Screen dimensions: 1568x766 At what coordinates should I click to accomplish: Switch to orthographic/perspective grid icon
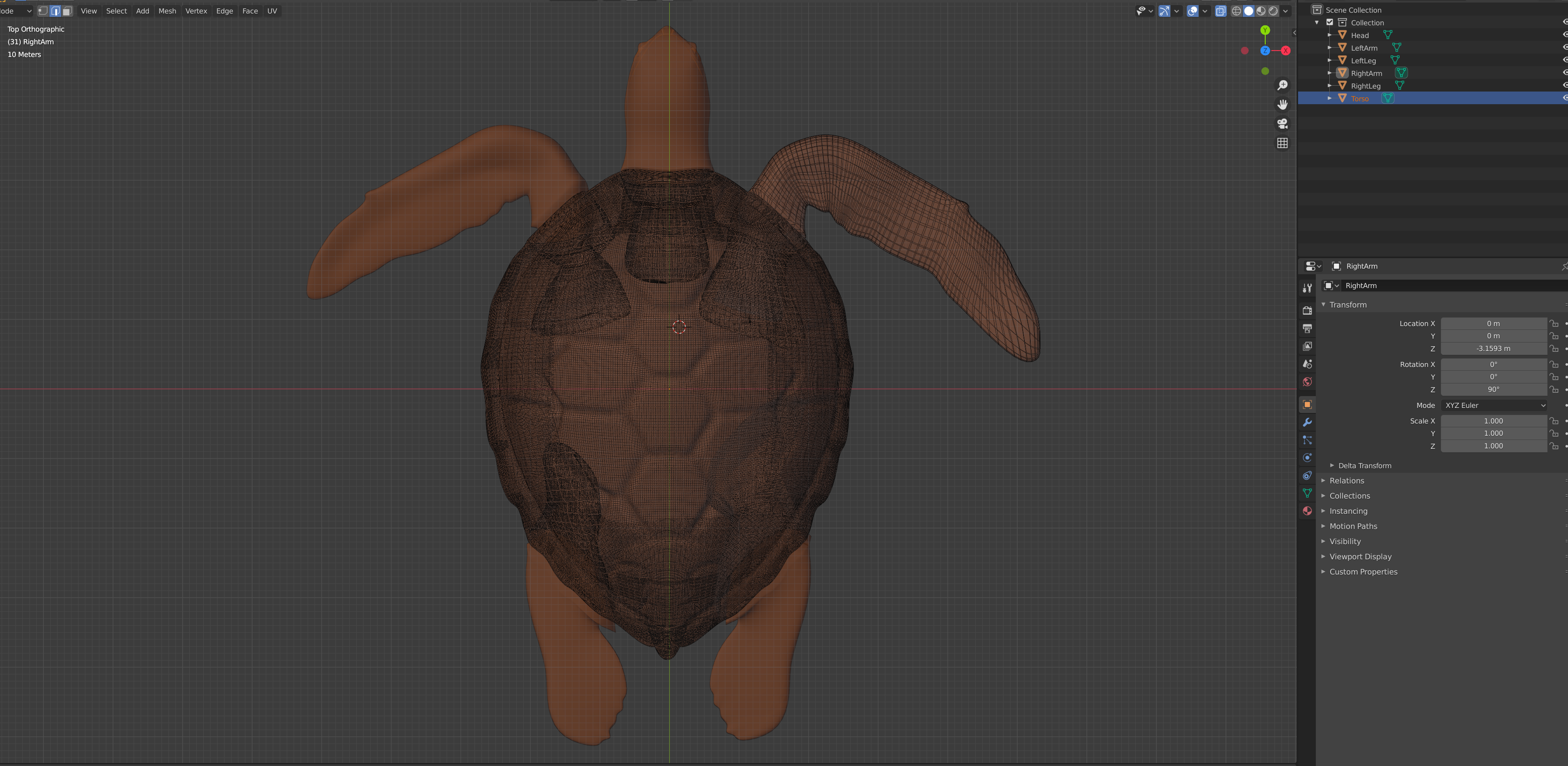[x=1282, y=143]
